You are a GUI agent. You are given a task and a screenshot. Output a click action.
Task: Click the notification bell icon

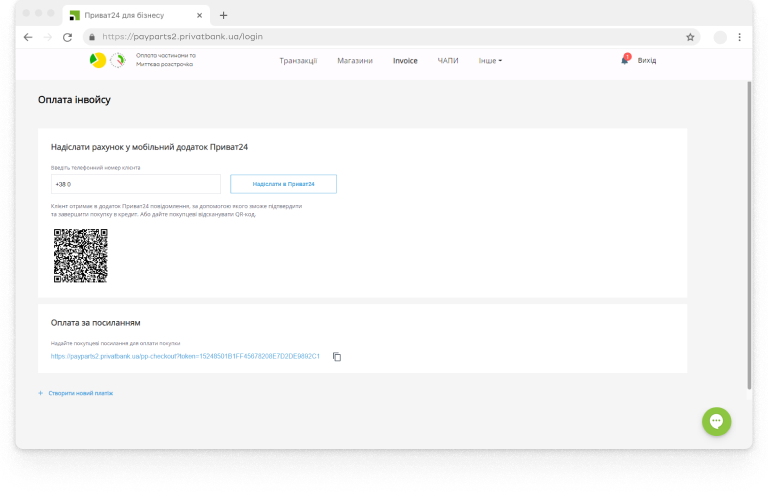[x=625, y=60]
